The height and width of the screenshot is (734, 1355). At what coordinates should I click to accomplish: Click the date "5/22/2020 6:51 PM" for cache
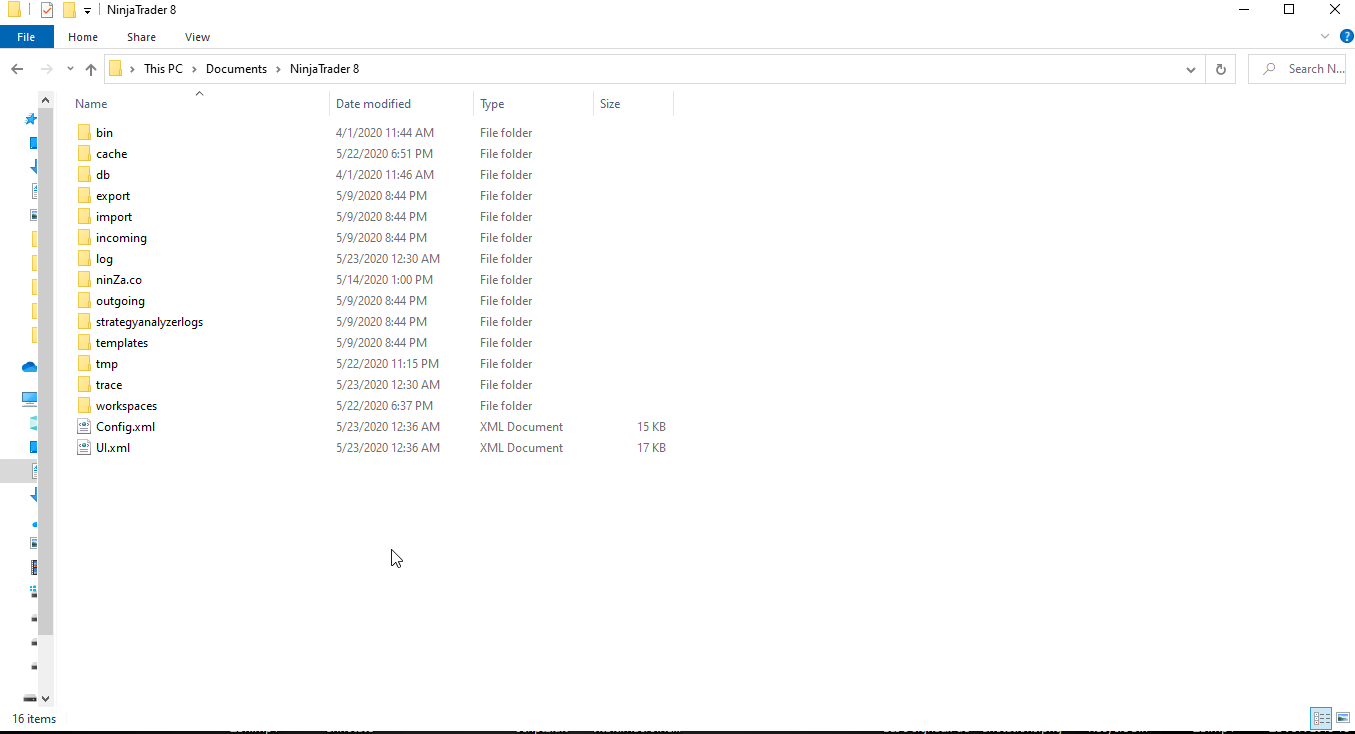click(384, 154)
